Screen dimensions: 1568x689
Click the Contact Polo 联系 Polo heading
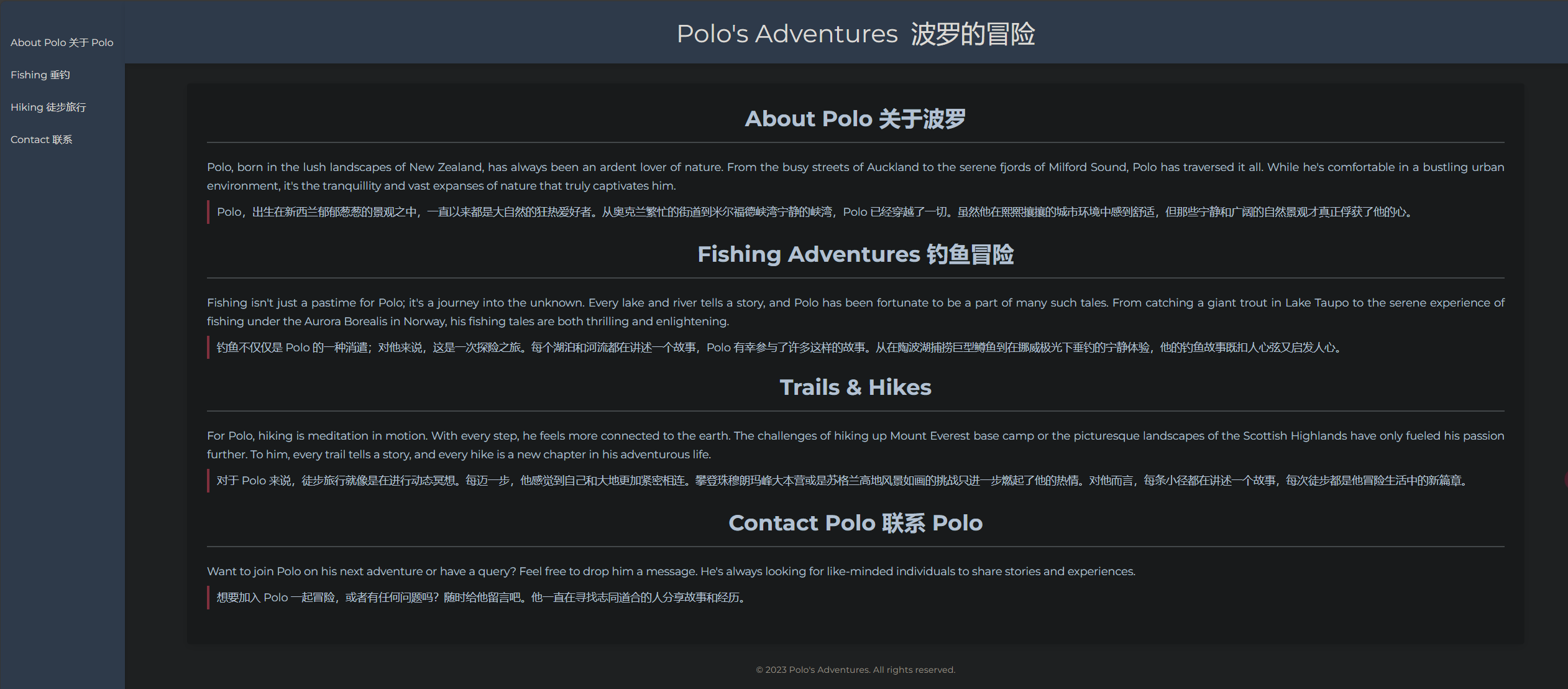(x=855, y=523)
